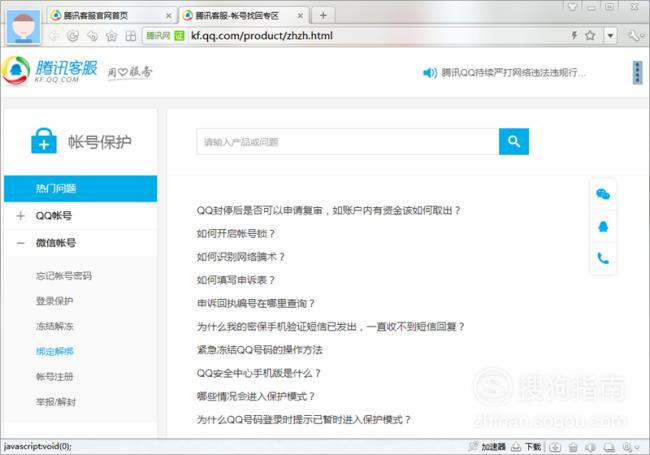Click the circular icon right of 下载
The image size is (650, 455).
555,447
